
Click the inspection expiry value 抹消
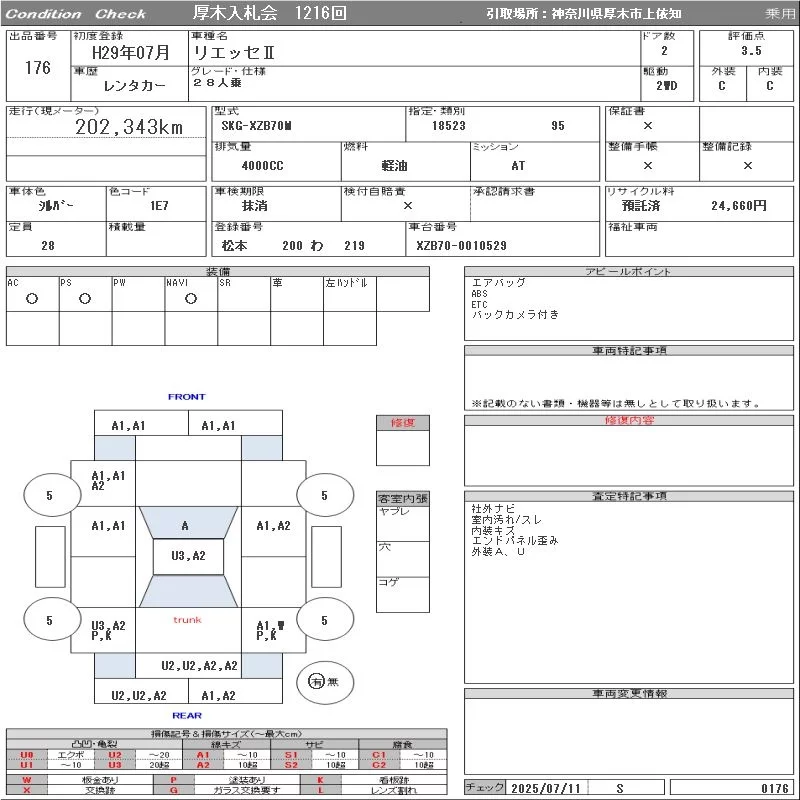coord(255,206)
